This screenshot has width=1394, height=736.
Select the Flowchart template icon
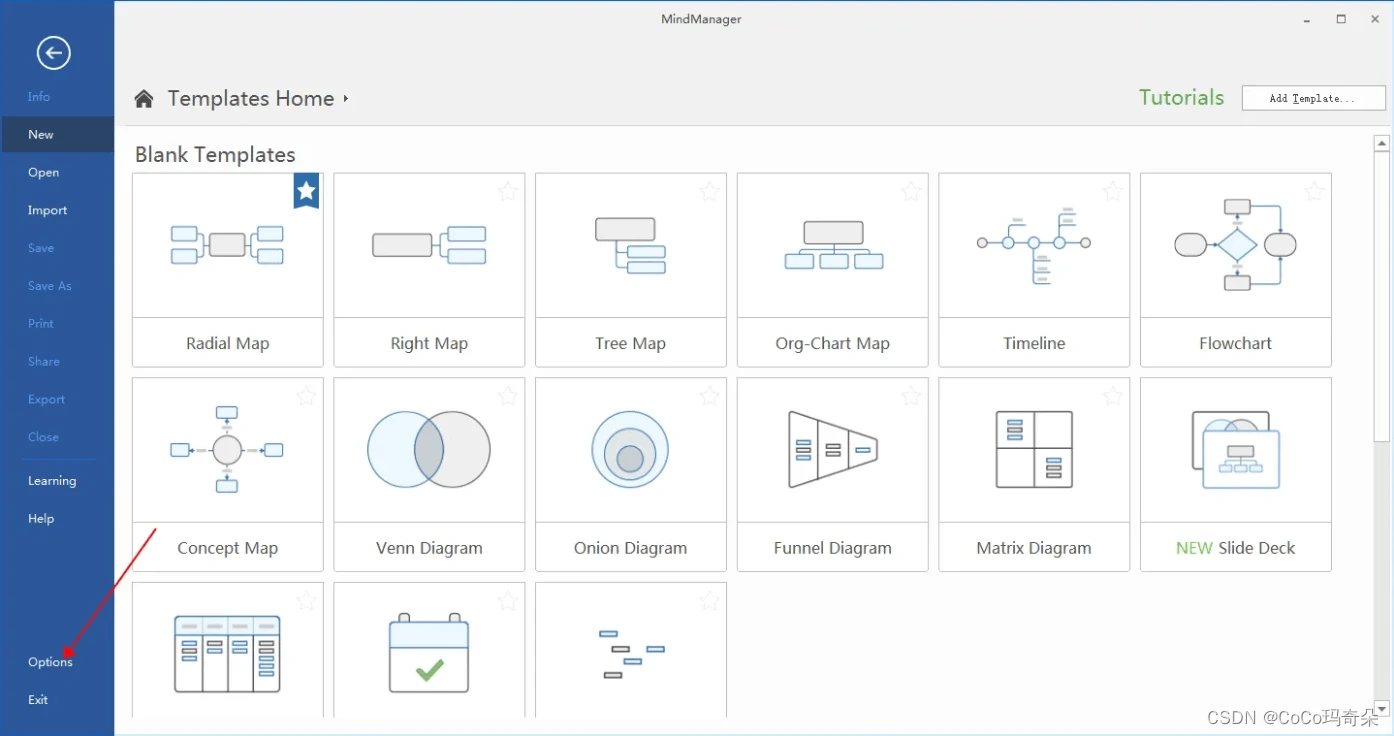(1236, 244)
